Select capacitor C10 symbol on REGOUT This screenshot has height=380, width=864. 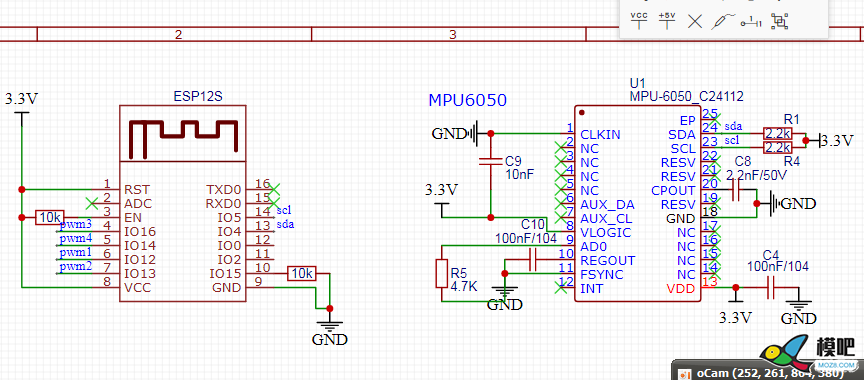tap(532, 260)
